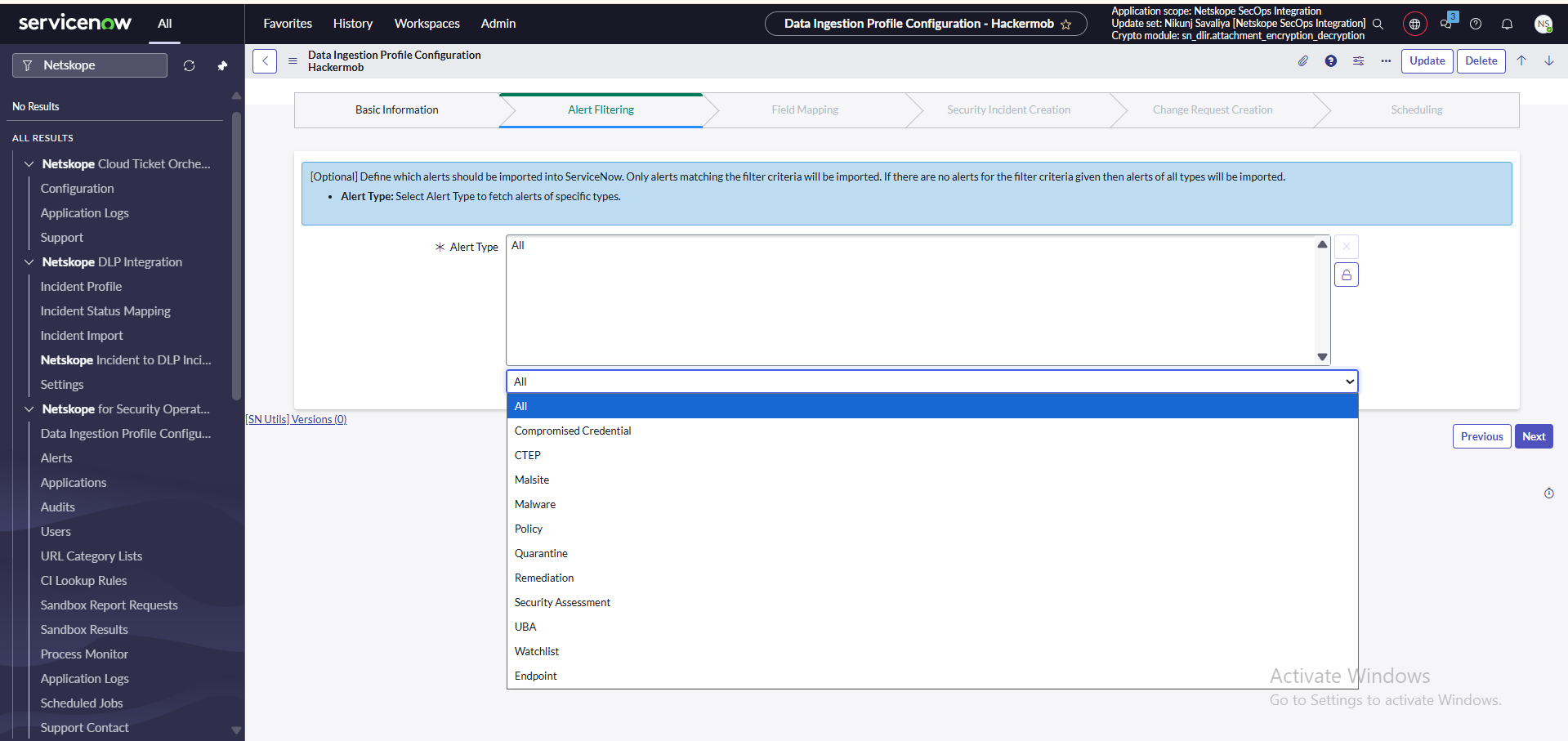Collapse Netskope for Security Operations group
The width and height of the screenshot is (1568, 741).
[x=29, y=409]
